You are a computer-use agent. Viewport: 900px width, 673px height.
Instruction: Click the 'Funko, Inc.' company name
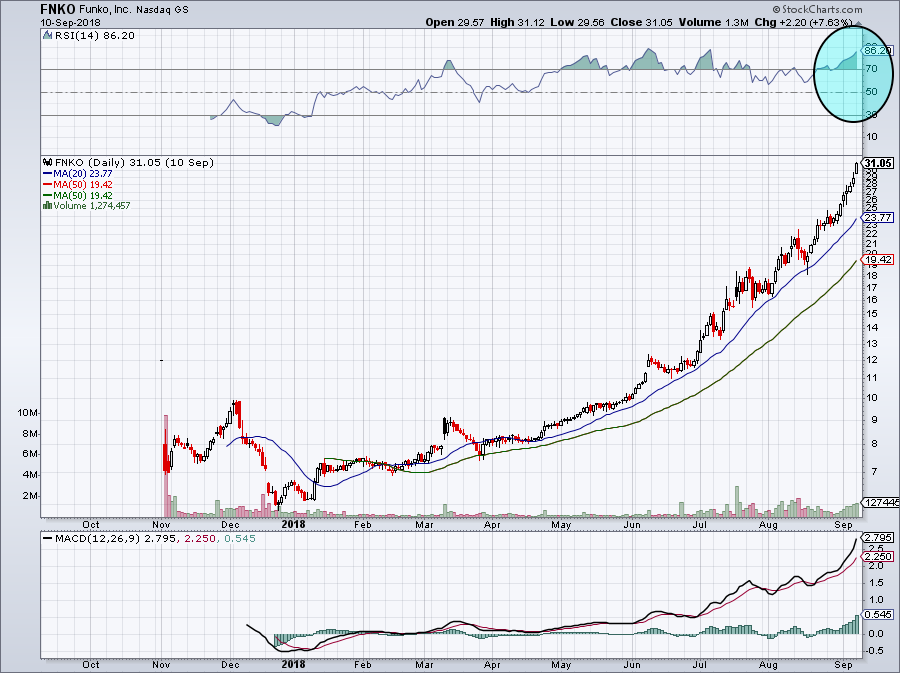[x=105, y=10]
